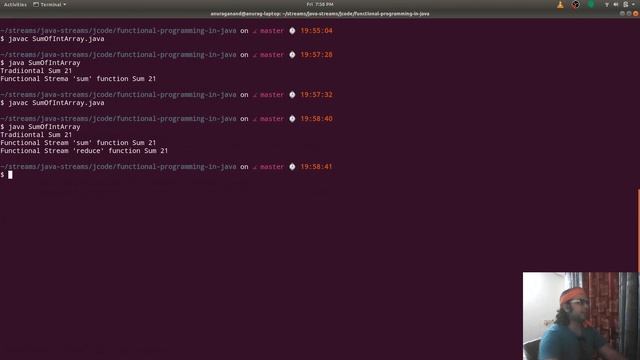Expand the system menu arrow
The image size is (640, 360).
pos(633,4)
